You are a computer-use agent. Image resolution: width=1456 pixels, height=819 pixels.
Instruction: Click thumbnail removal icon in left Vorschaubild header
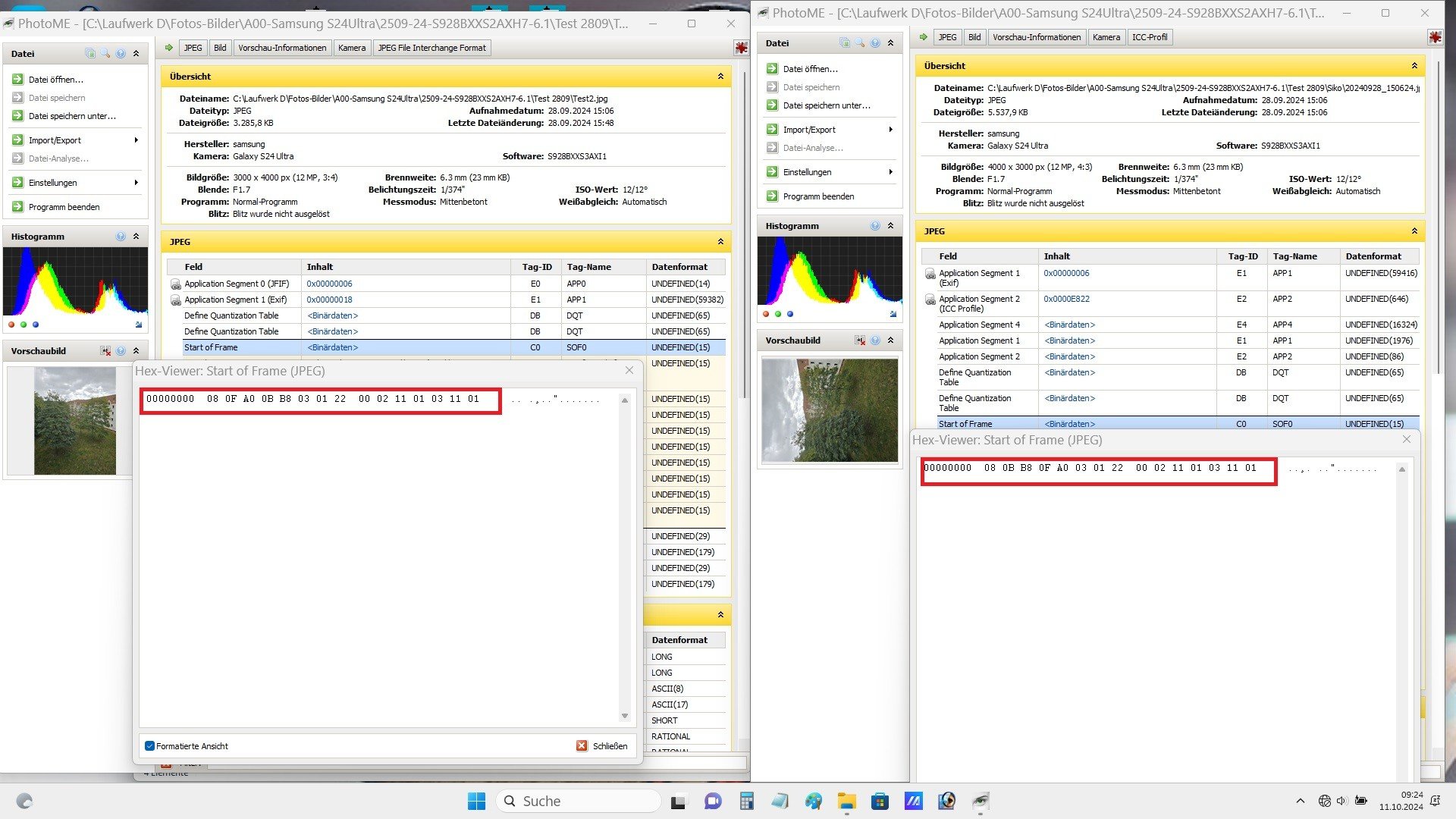105,351
